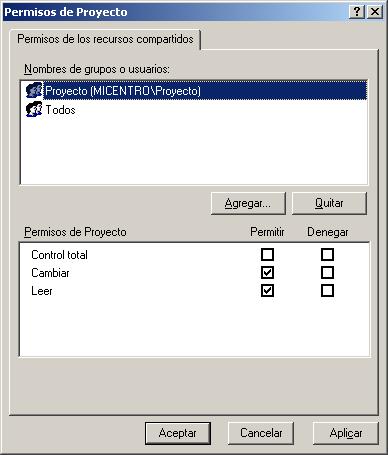The width and height of the screenshot is (388, 455).
Task: Check Denegar for Leer permission
Action: point(327,291)
